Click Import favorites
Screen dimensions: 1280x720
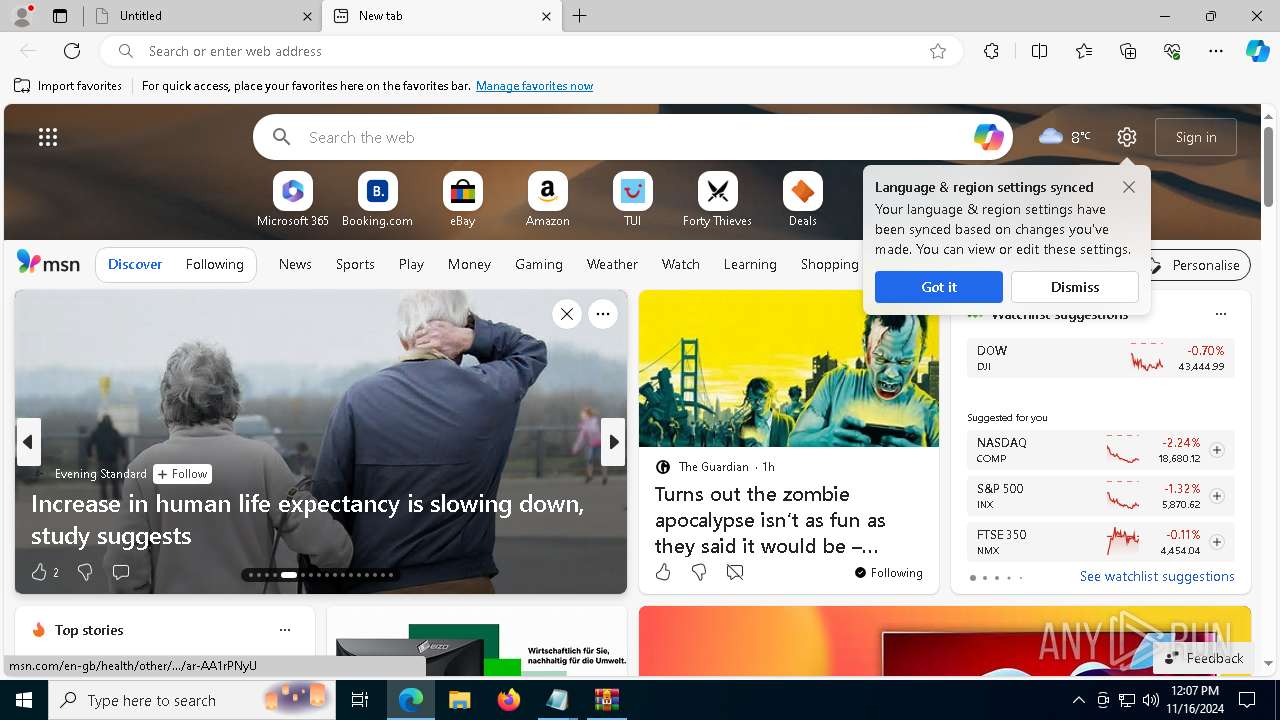tap(68, 86)
